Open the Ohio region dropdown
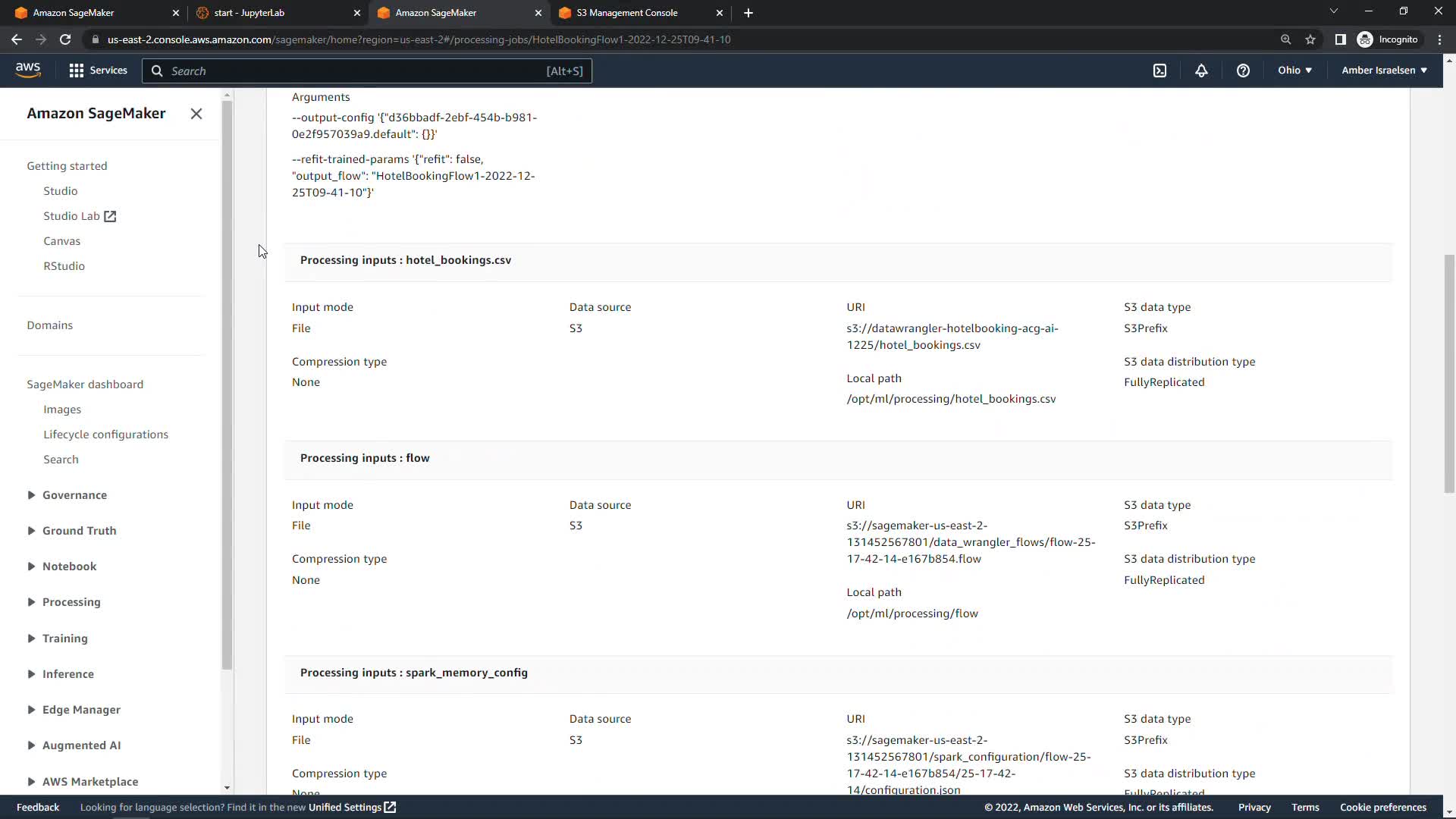 point(1294,71)
